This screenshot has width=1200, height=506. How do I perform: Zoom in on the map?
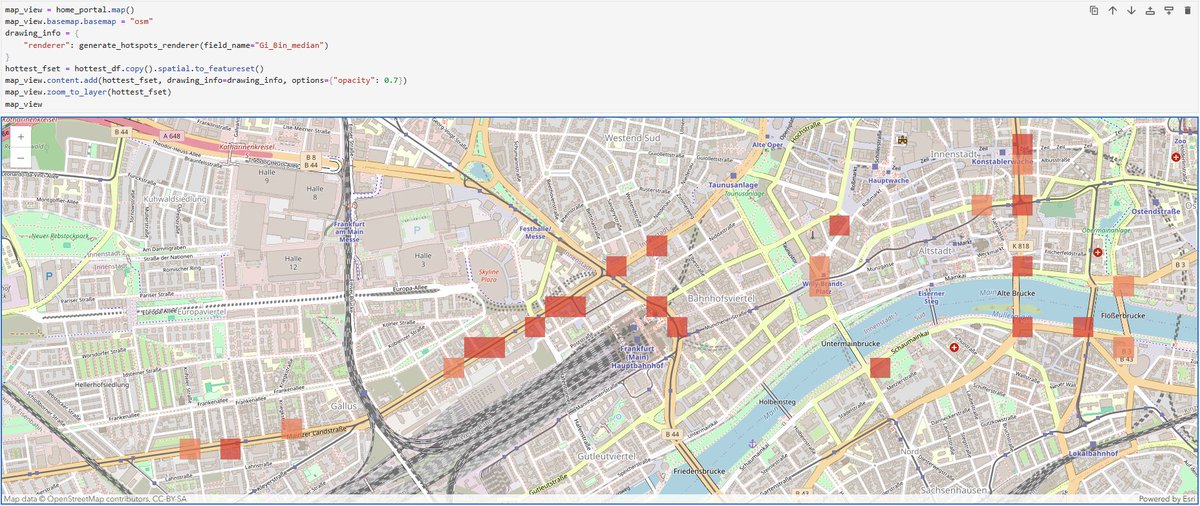(x=21, y=137)
